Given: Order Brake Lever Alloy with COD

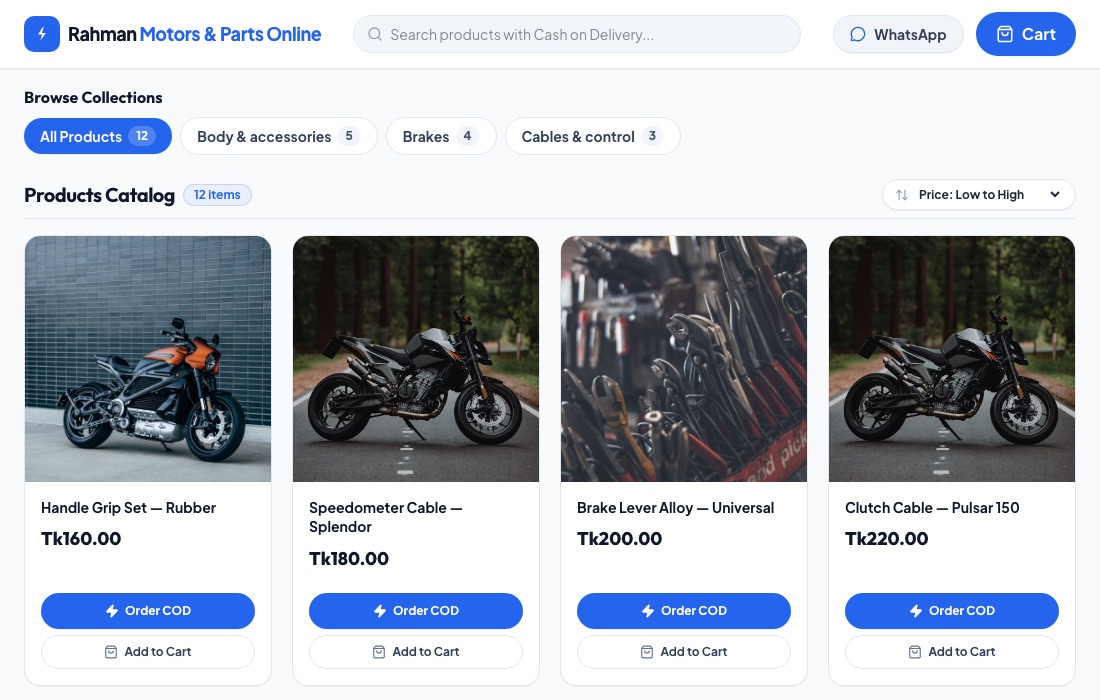Looking at the screenshot, I should click(x=684, y=611).
